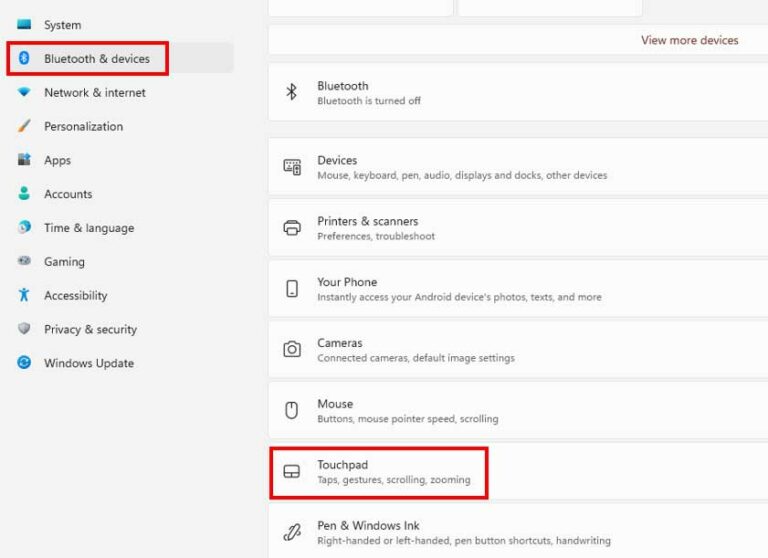Click the Bluetooth icon in the sidebar
Screen dimensions: 768x558
tap(24, 58)
